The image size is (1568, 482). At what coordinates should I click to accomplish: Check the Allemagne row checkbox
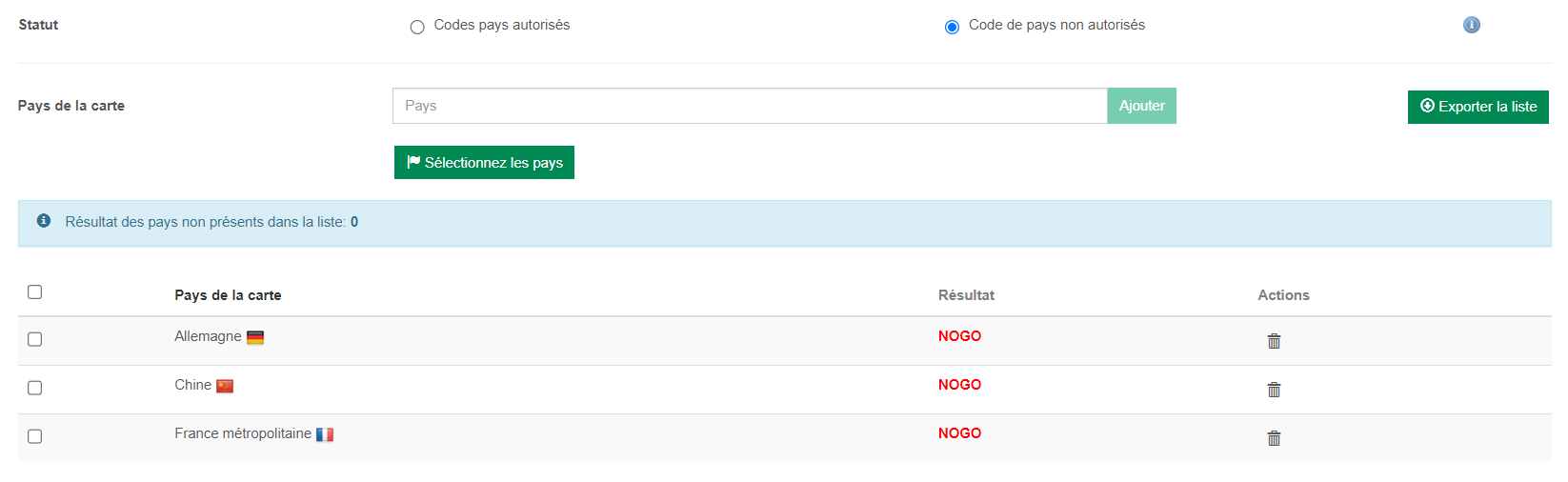coord(35,339)
